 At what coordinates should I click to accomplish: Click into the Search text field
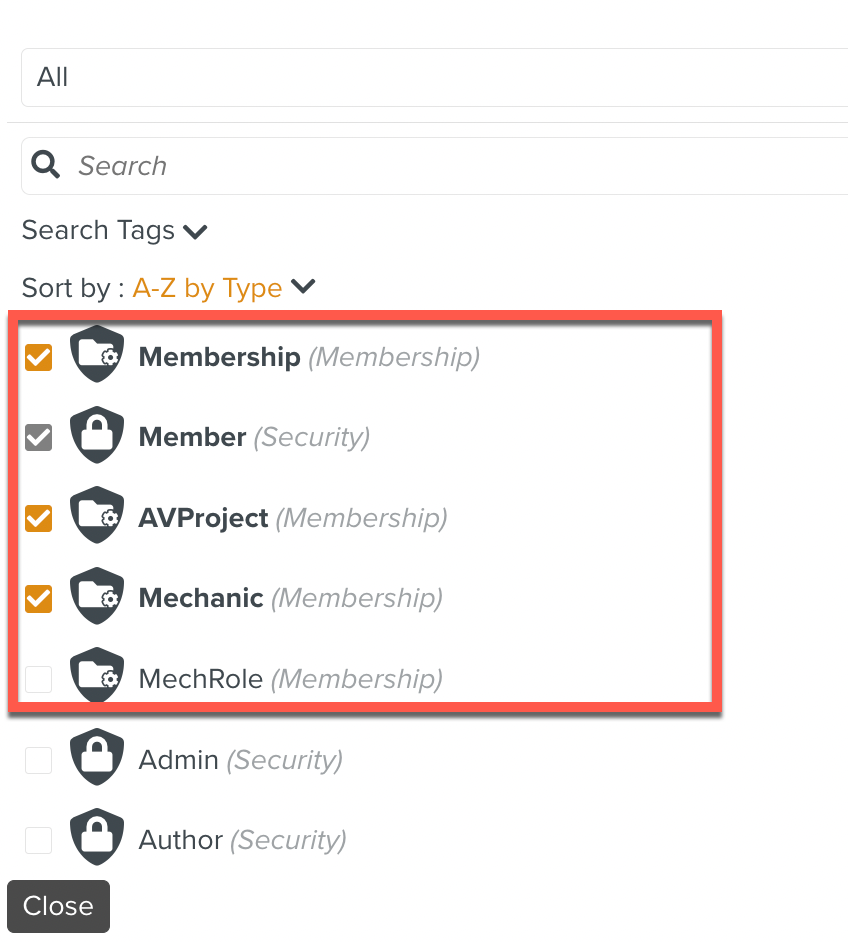(450, 165)
